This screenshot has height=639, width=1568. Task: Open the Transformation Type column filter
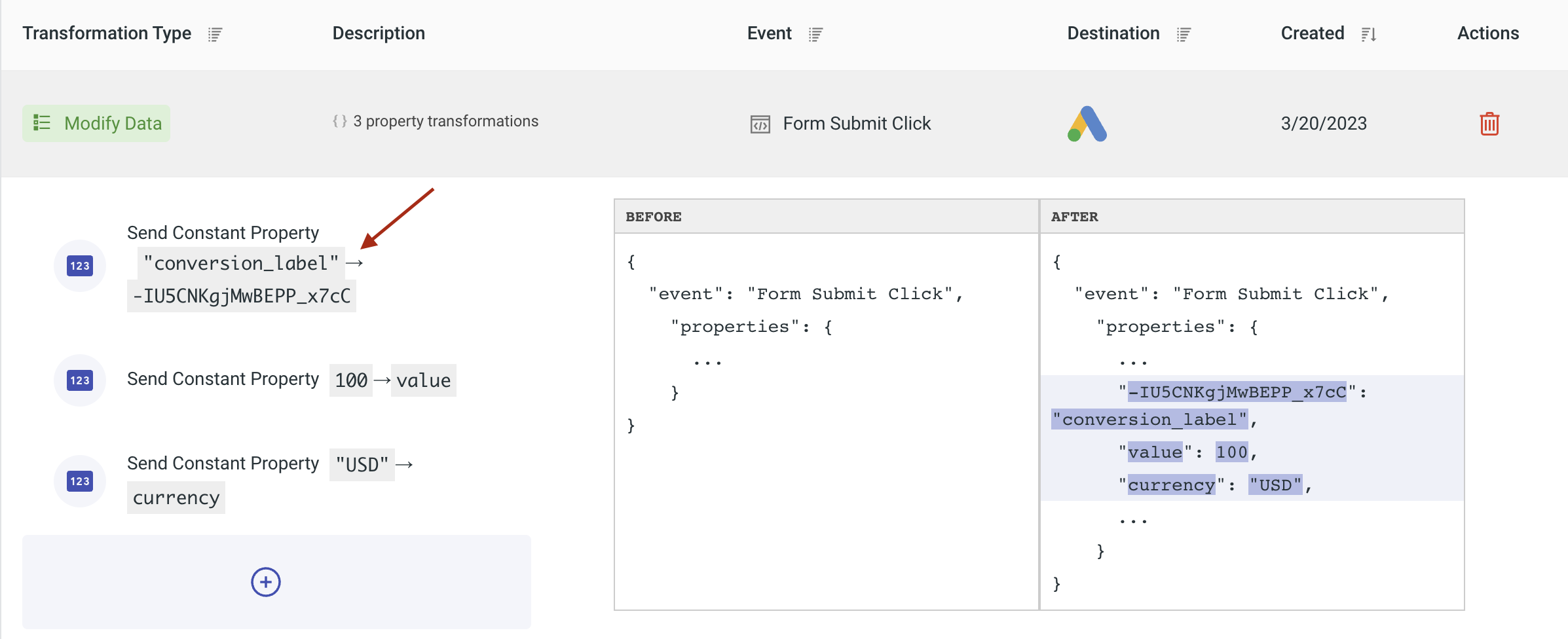pyautogui.click(x=215, y=34)
